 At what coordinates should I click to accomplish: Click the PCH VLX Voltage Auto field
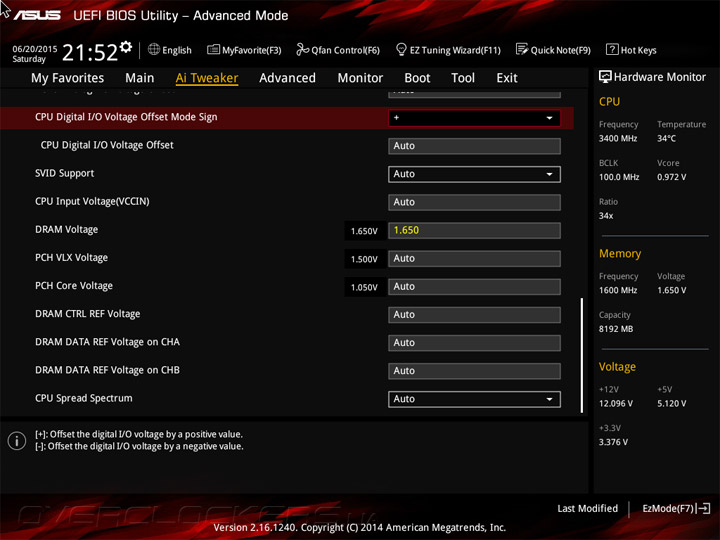pos(474,259)
